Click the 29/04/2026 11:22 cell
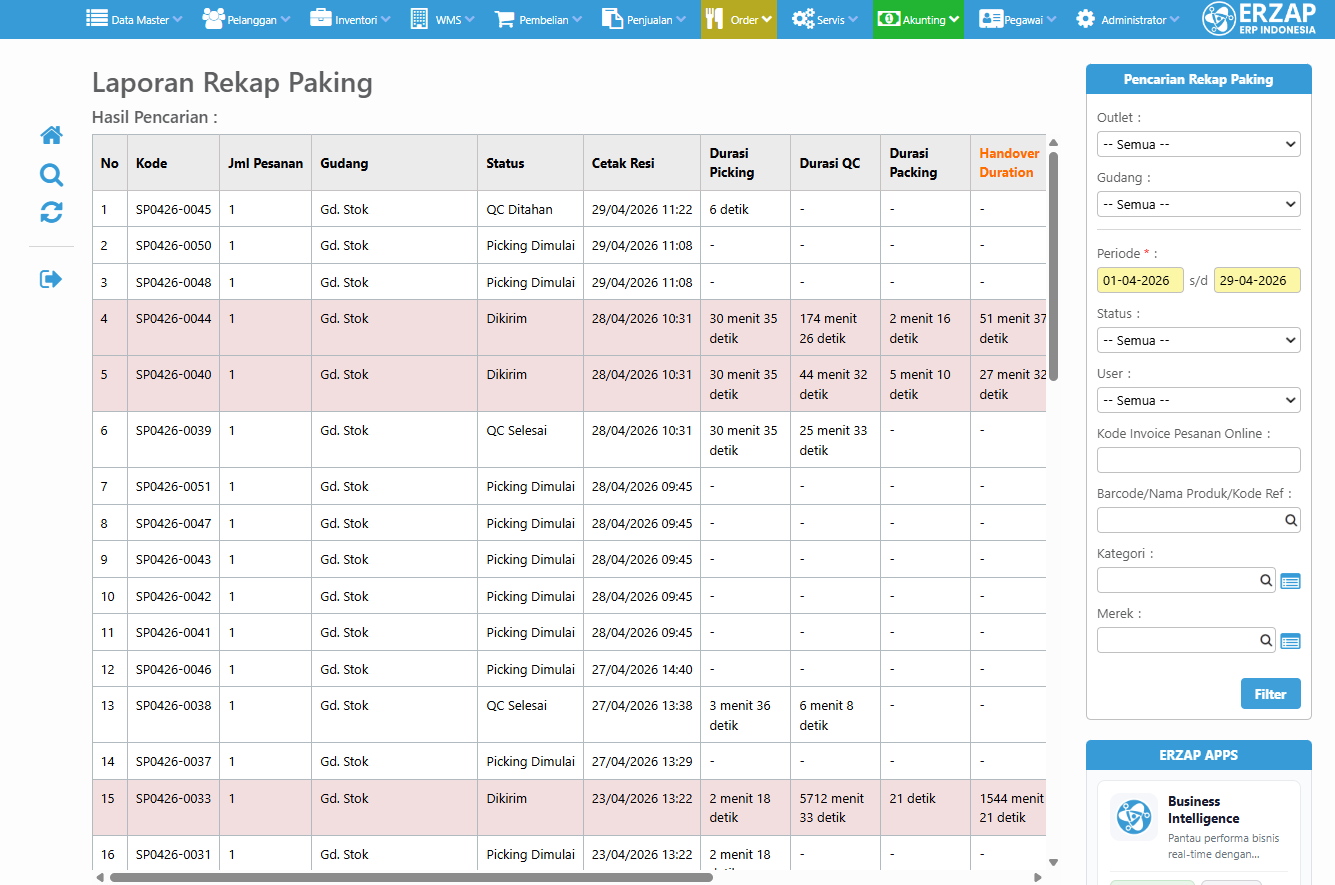This screenshot has height=885, width=1335. [642, 209]
